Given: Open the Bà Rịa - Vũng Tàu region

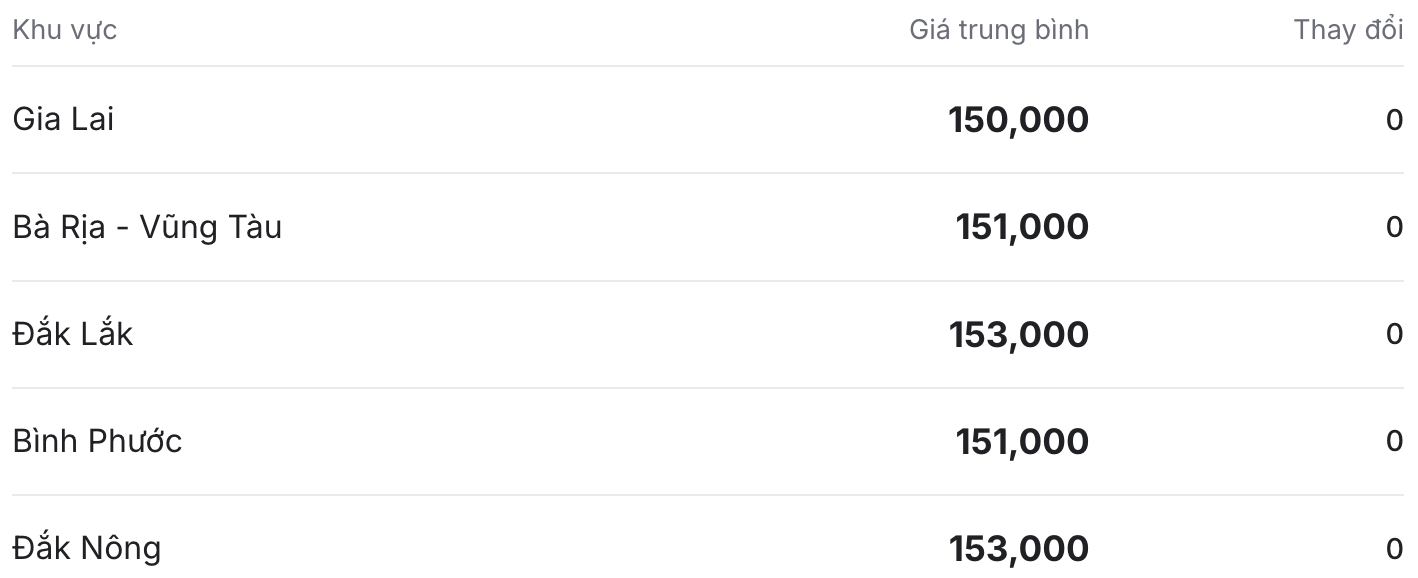Looking at the screenshot, I should pyautogui.click(x=147, y=227).
